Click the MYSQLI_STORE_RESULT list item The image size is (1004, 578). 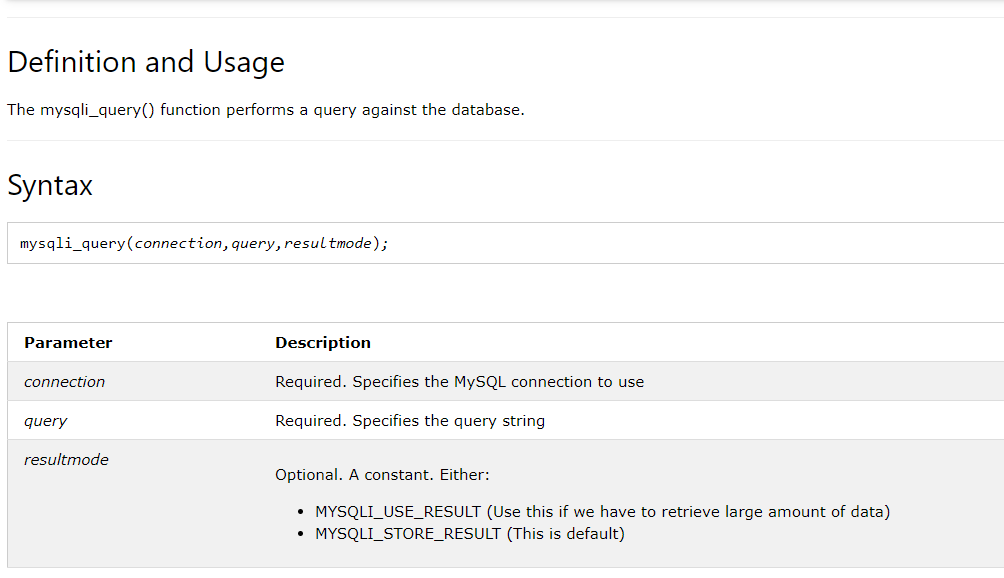click(469, 534)
